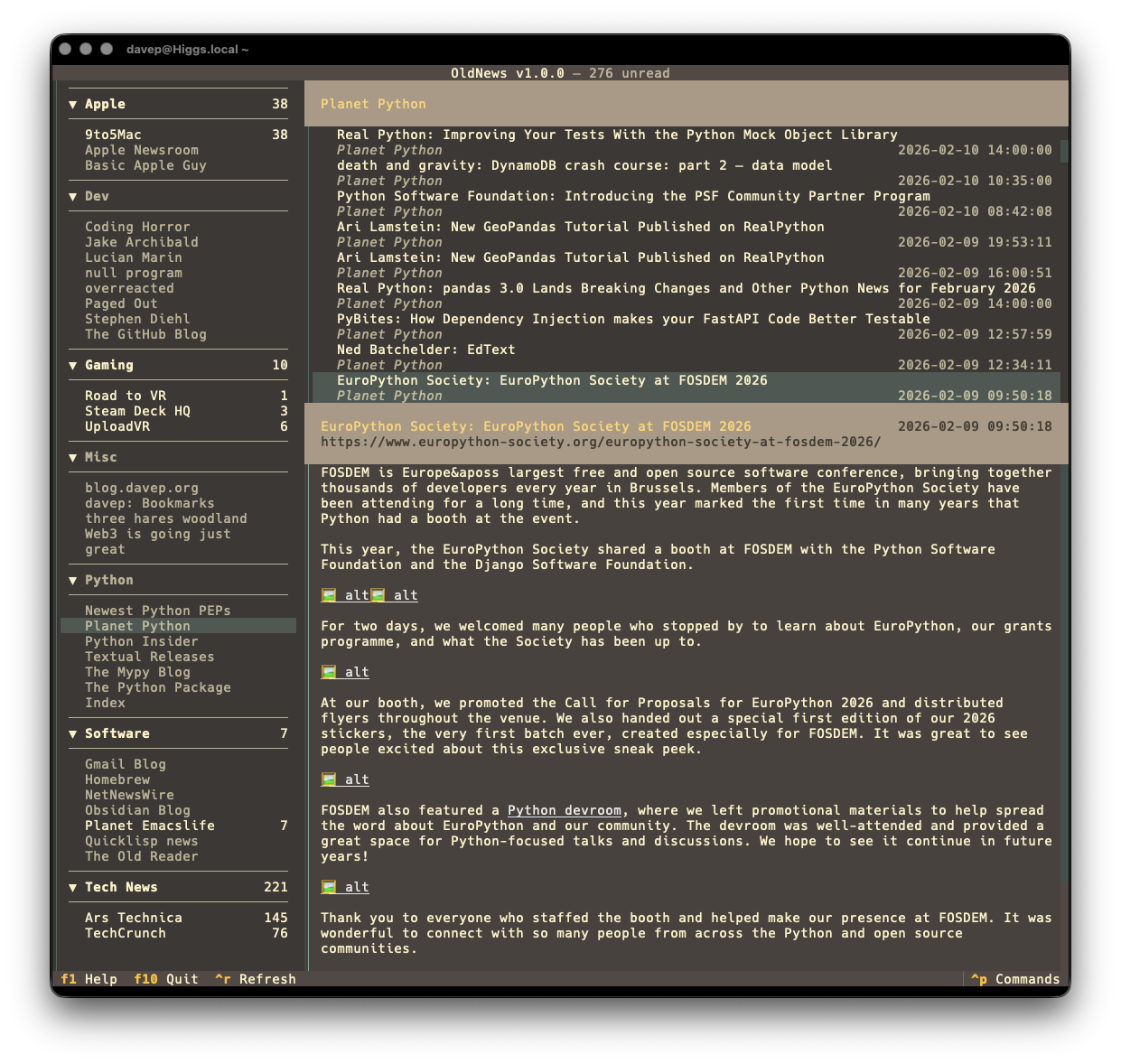Viewport: 1121px width, 1064px height.
Task: Collapse the Apple feed folder triangle
Action: (x=72, y=105)
